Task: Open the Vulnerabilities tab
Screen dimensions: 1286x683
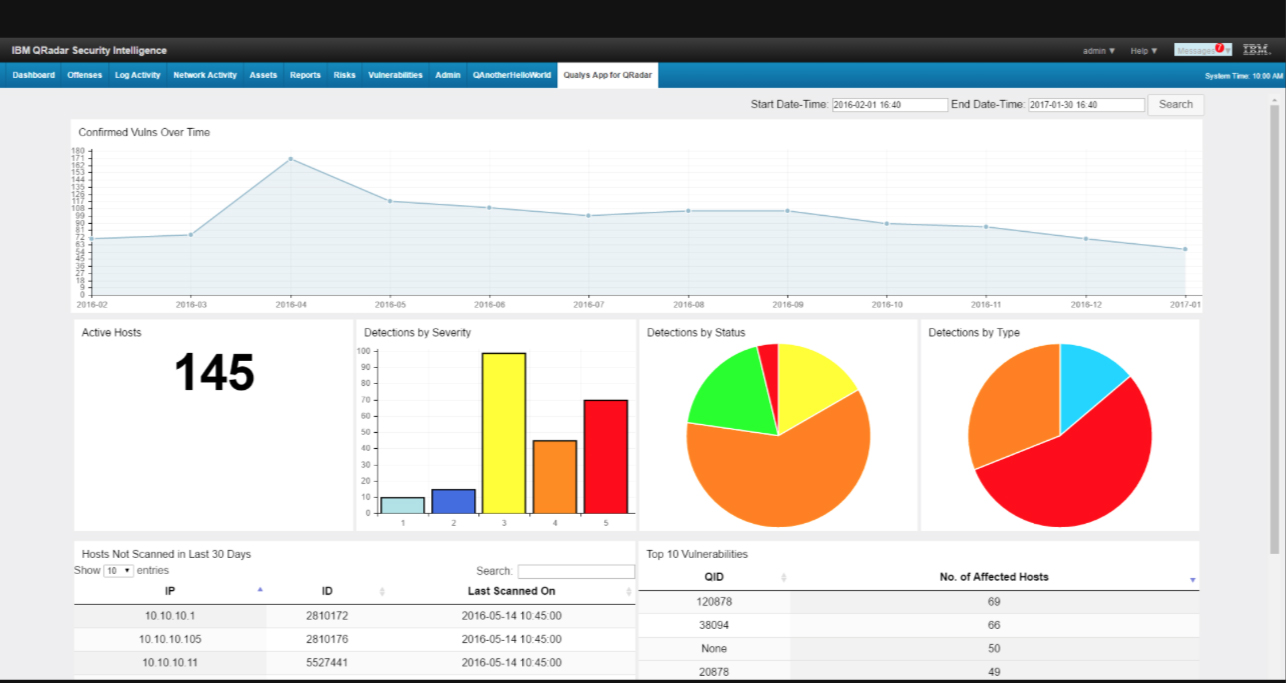Action: click(395, 75)
